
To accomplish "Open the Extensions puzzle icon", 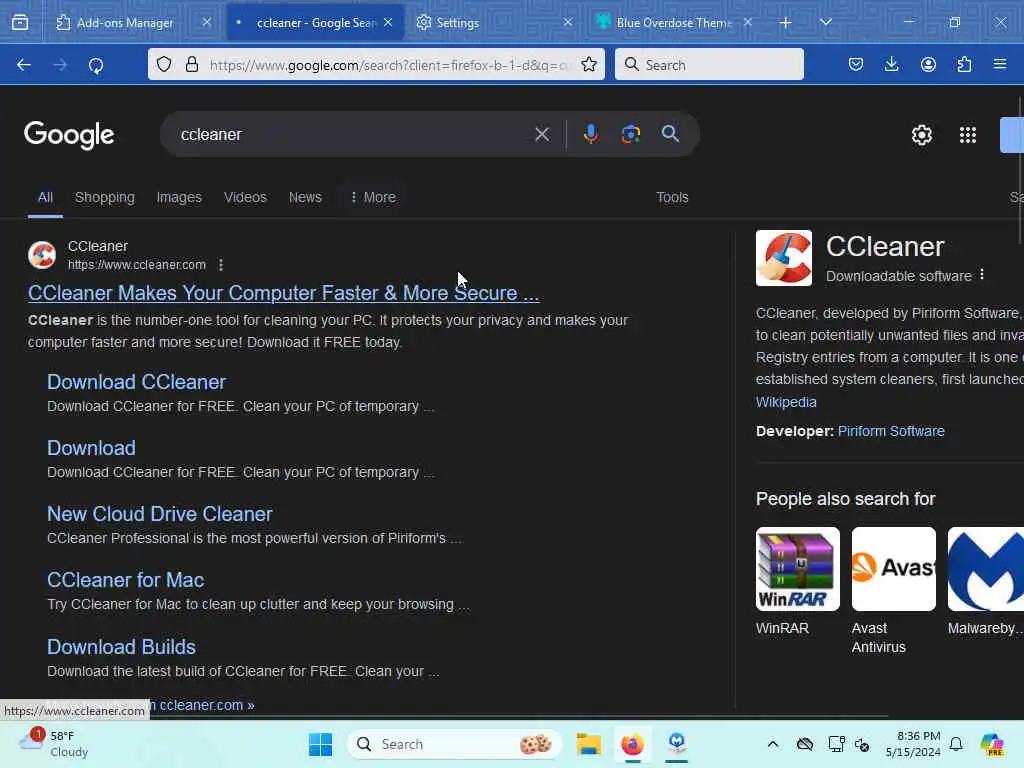I will click(x=964, y=64).
